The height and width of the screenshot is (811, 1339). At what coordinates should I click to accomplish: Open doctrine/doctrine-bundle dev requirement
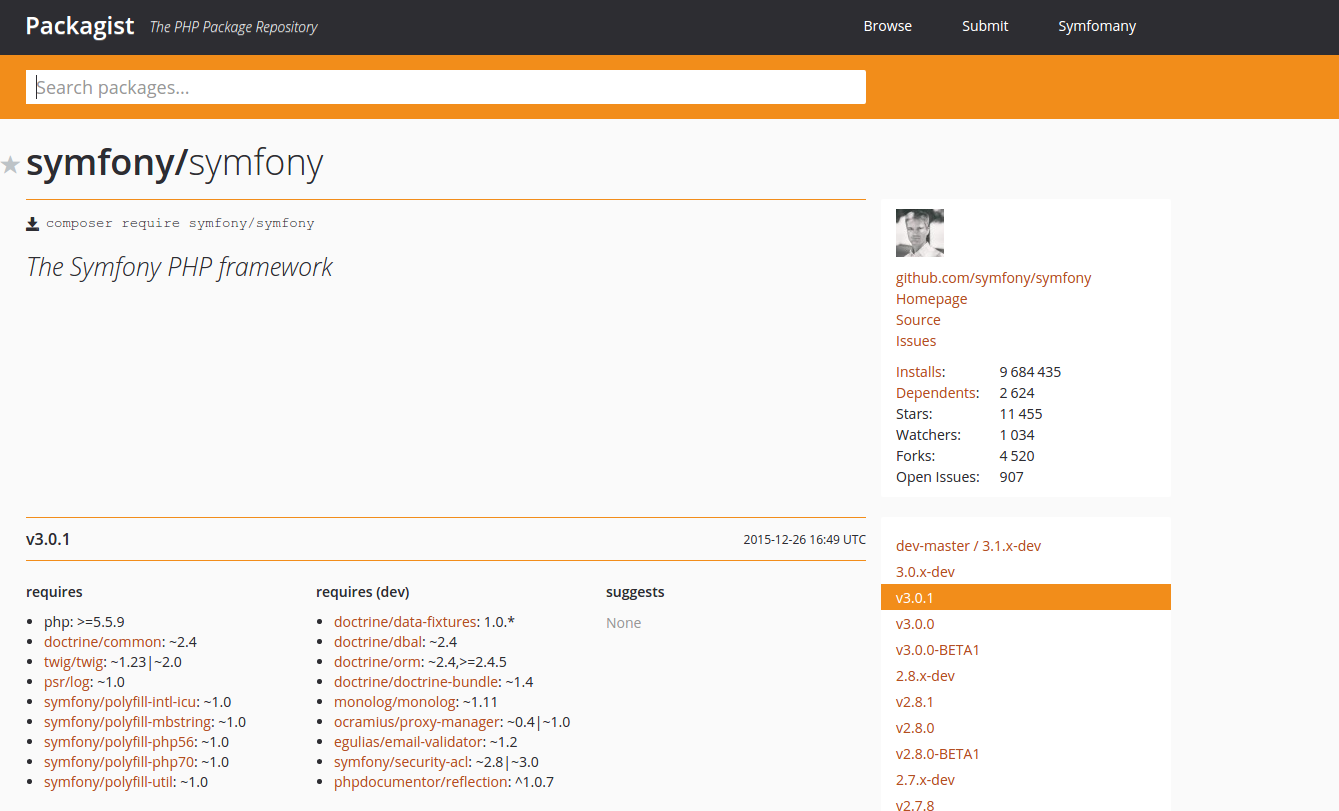click(x=416, y=682)
